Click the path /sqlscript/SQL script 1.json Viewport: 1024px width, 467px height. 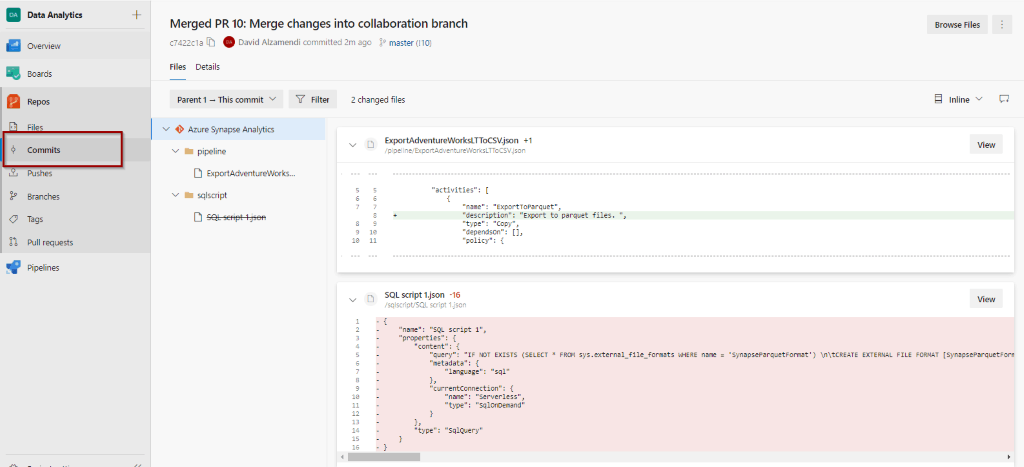424,305
